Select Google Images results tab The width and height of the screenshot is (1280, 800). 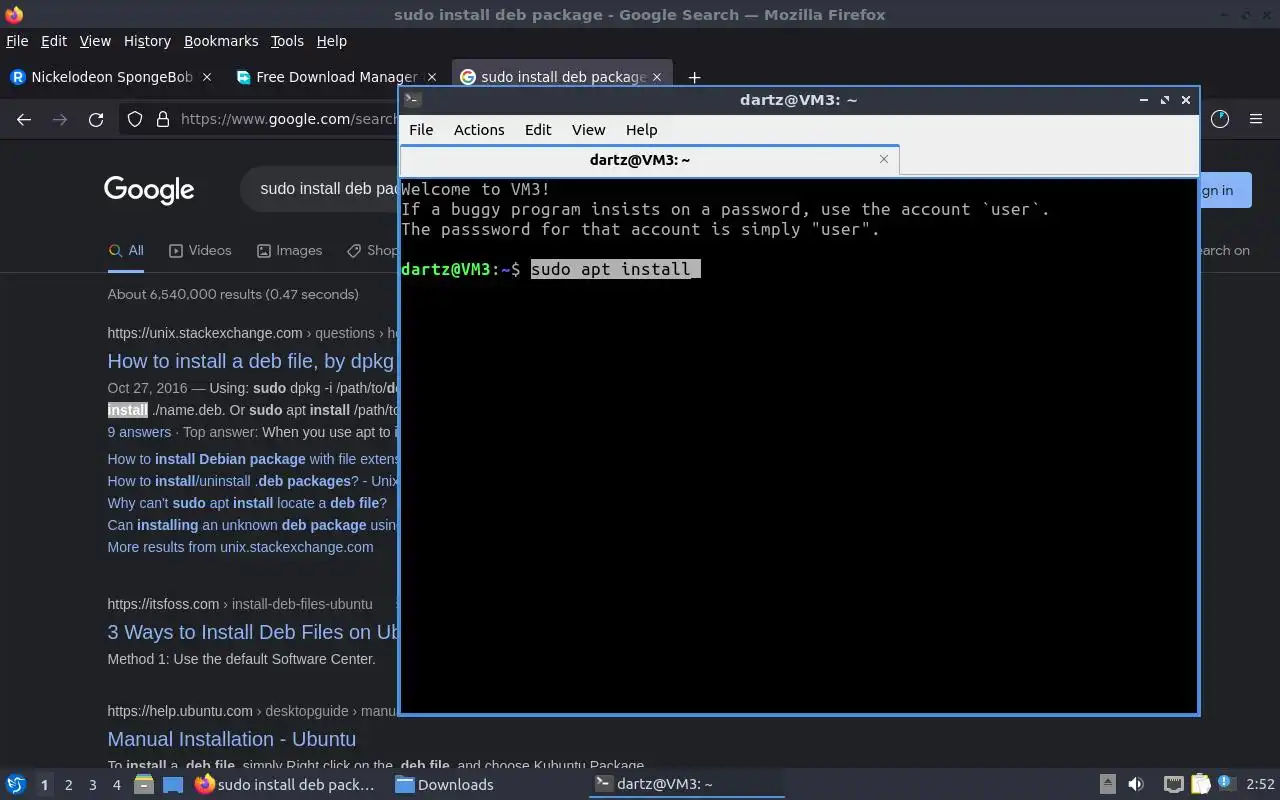[x=289, y=251]
